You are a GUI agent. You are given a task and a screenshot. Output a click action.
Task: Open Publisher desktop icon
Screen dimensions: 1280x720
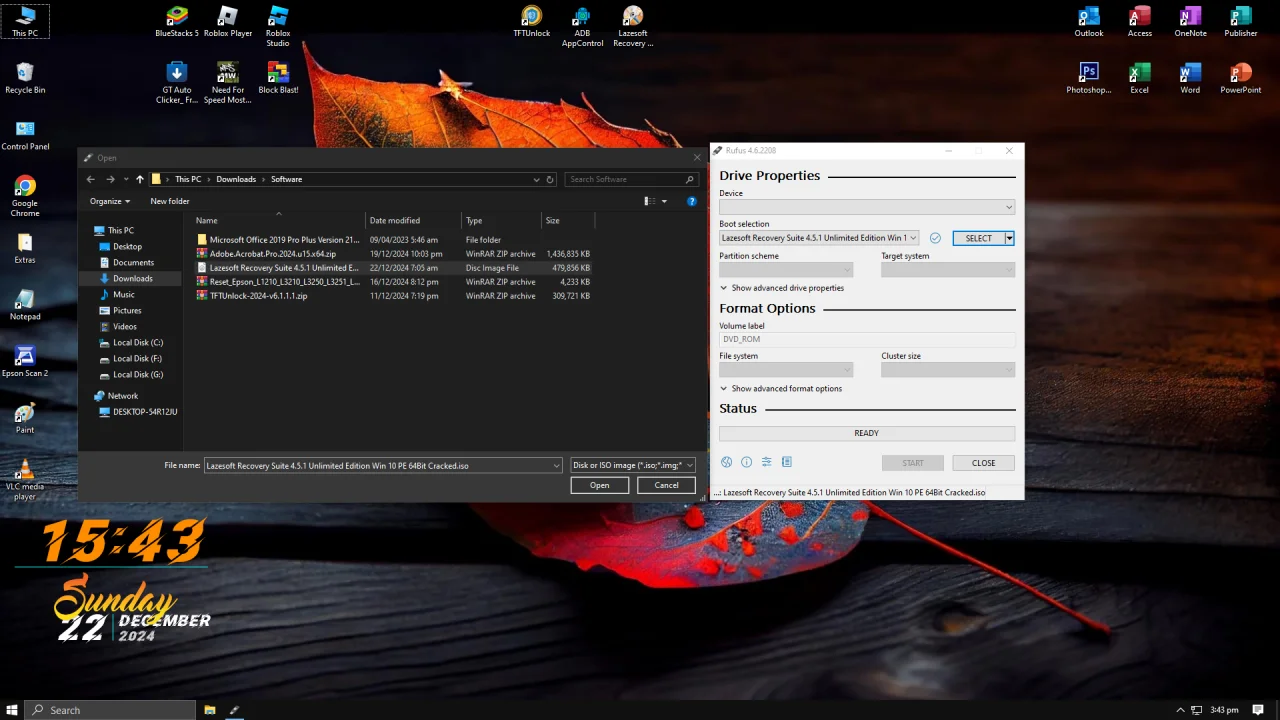(x=1241, y=22)
